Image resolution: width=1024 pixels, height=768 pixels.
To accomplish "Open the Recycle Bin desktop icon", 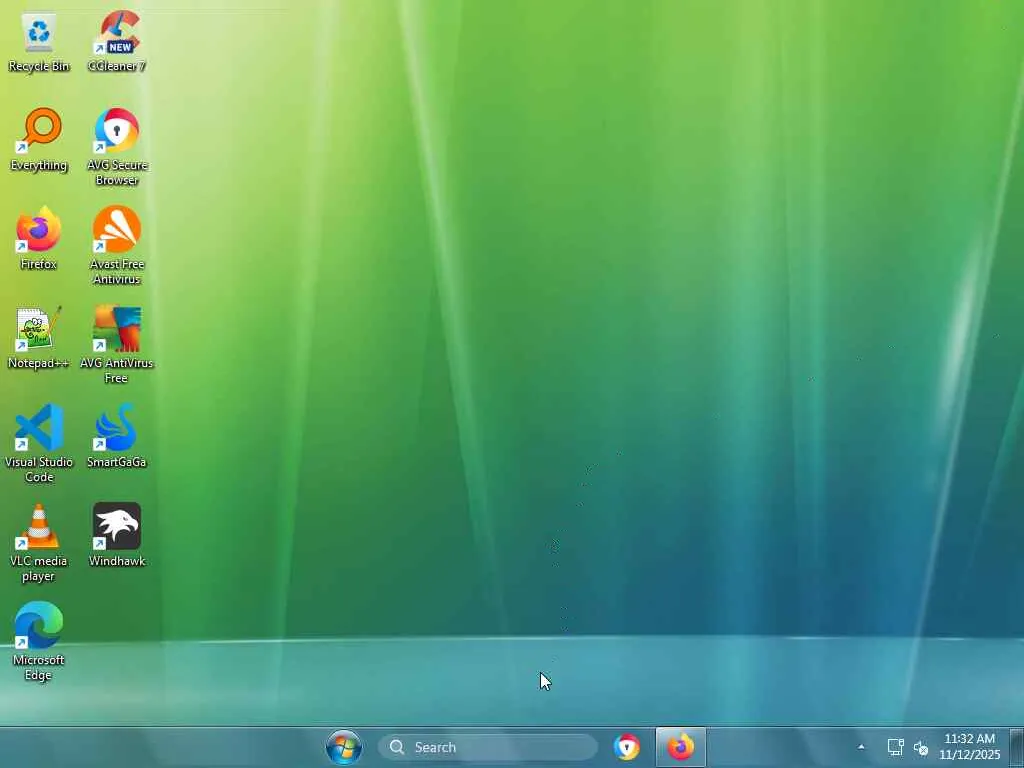I will [39, 42].
